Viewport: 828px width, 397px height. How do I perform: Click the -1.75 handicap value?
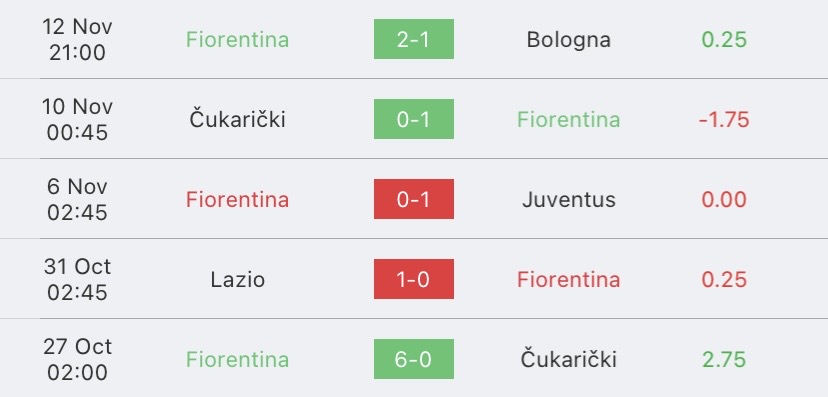724,120
